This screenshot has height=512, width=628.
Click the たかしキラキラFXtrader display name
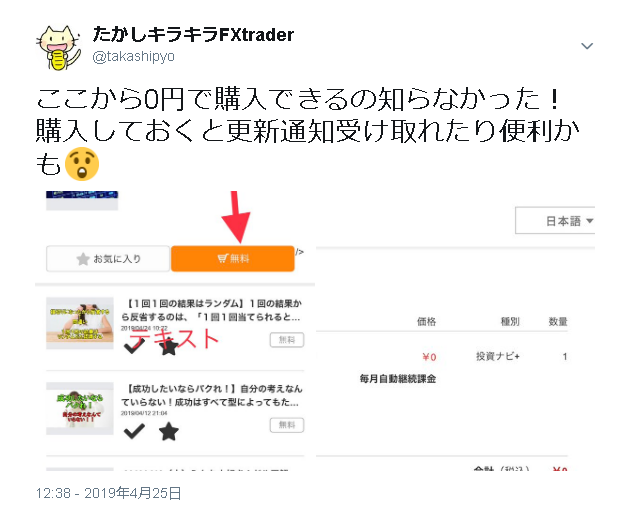point(193,34)
